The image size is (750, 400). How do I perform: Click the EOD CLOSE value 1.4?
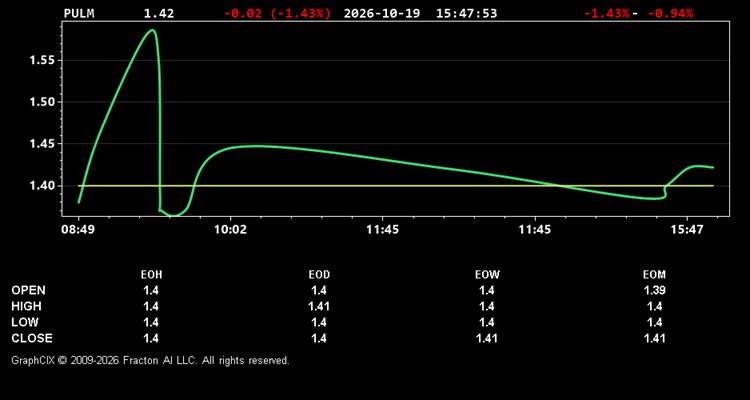319,338
